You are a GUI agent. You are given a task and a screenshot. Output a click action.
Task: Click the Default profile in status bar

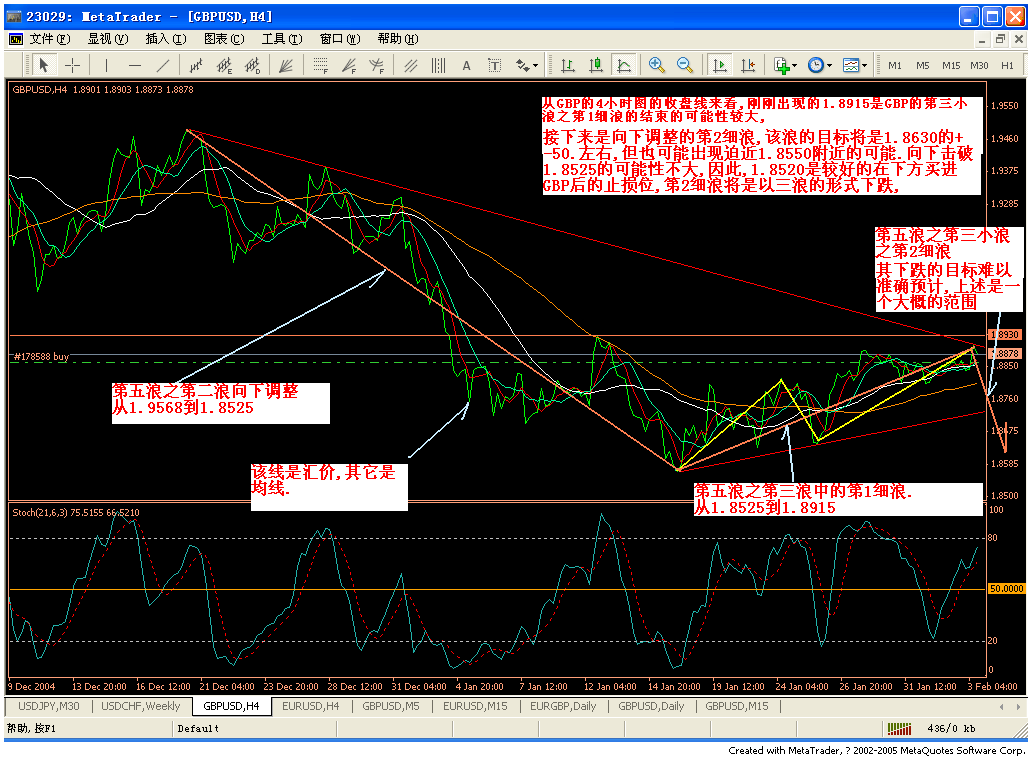[198, 728]
